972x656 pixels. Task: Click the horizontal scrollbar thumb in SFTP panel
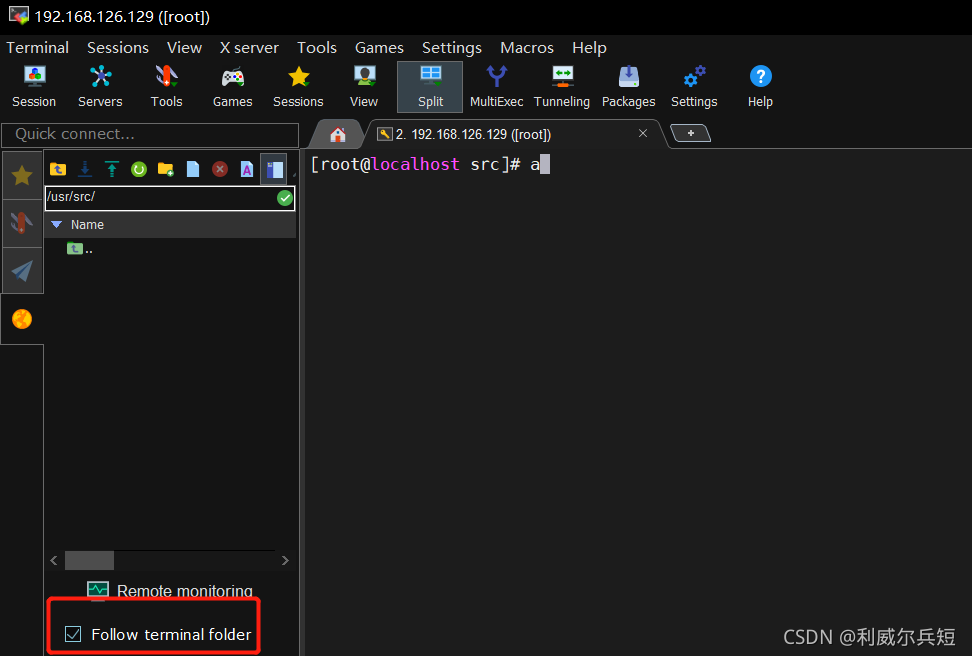tap(89, 561)
